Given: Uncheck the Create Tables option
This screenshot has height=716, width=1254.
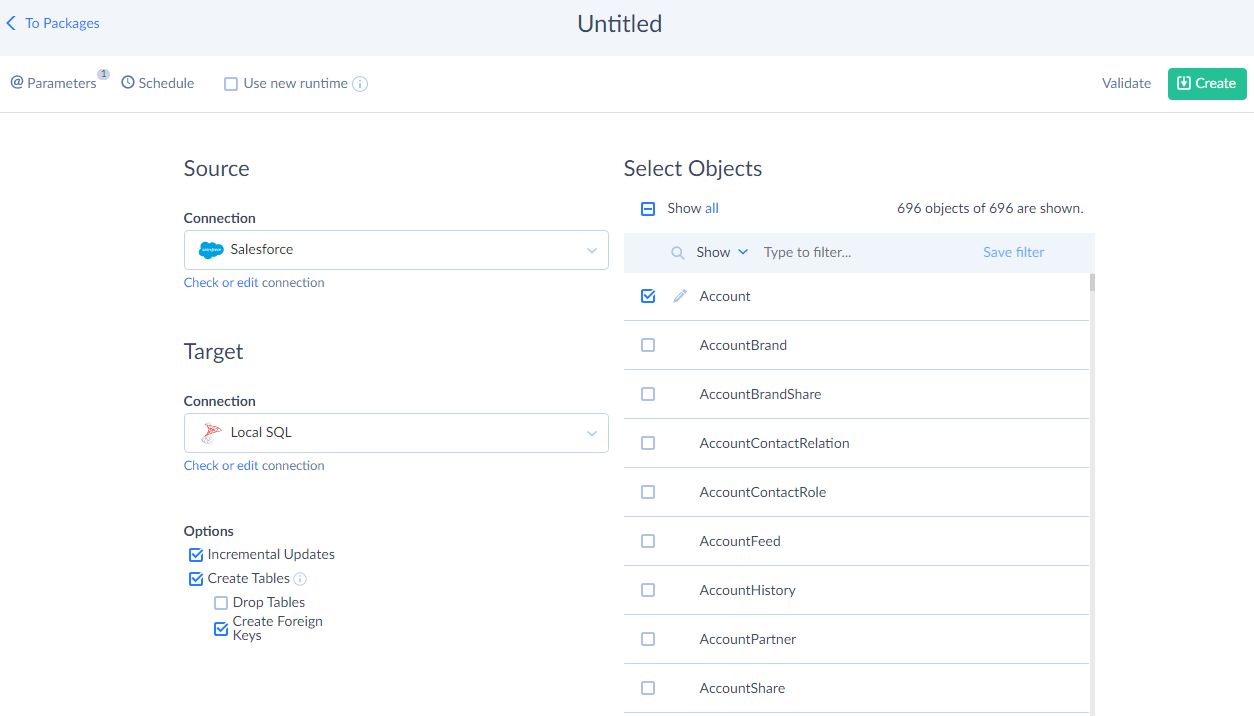Looking at the screenshot, I should click(196, 579).
